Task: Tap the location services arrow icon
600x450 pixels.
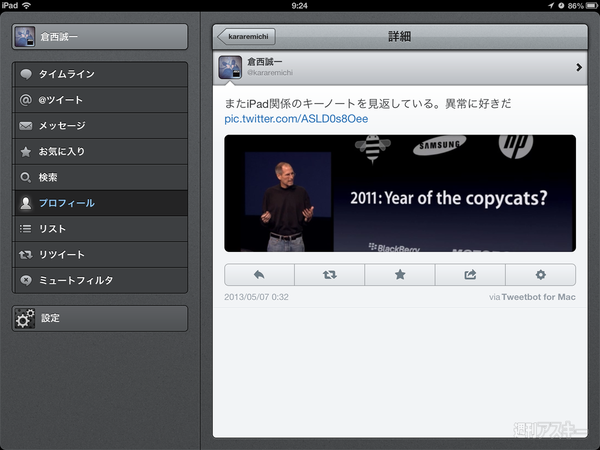Action: (x=551, y=5)
